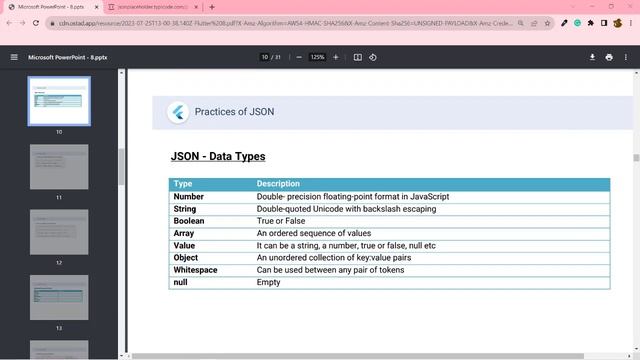
Task: Close the jsonplaceholder tab
Action: (x=196, y=7)
